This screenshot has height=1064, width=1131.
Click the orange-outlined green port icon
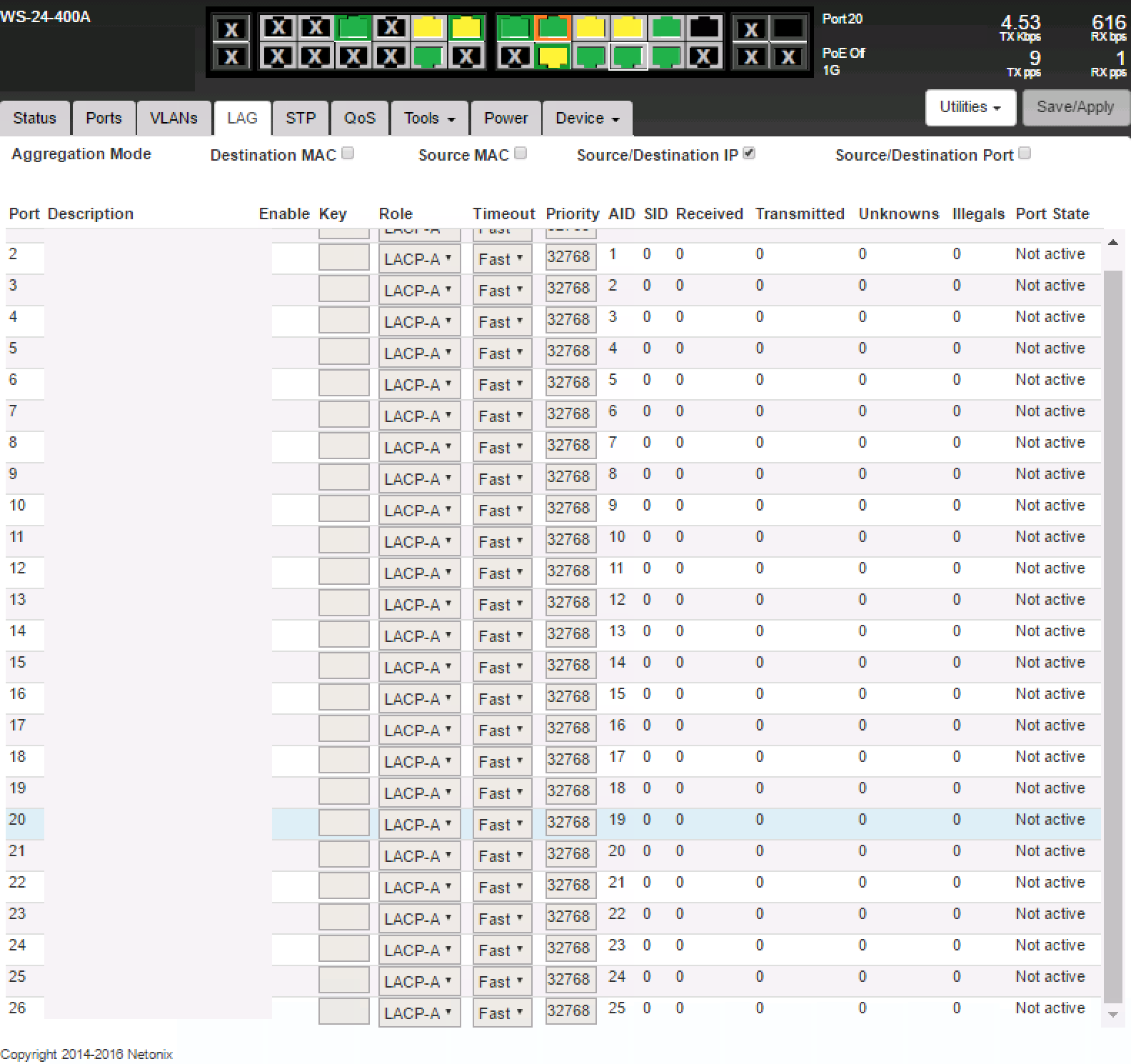[553, 29]
